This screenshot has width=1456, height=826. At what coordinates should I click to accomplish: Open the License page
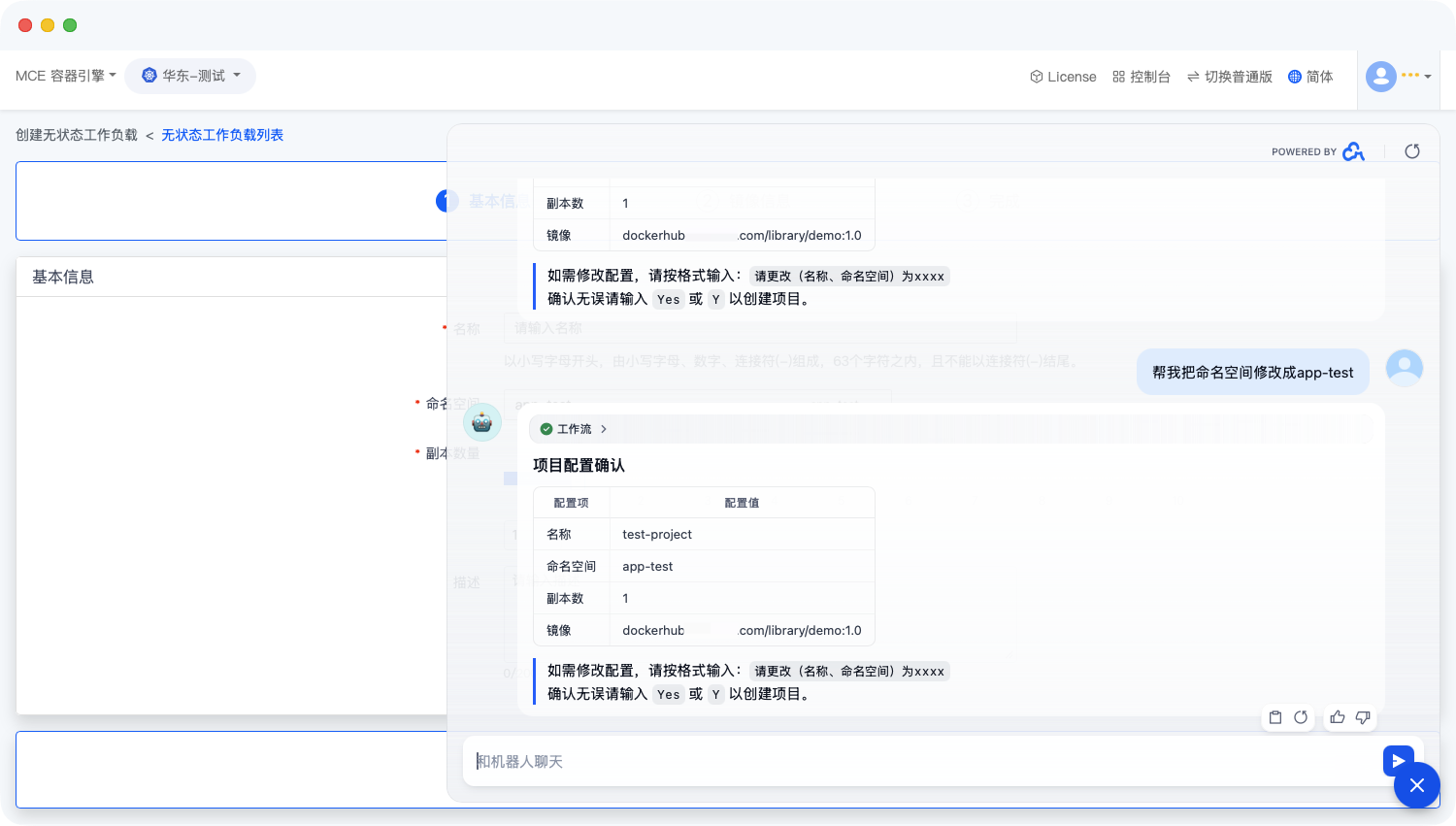pos(1063,77)
